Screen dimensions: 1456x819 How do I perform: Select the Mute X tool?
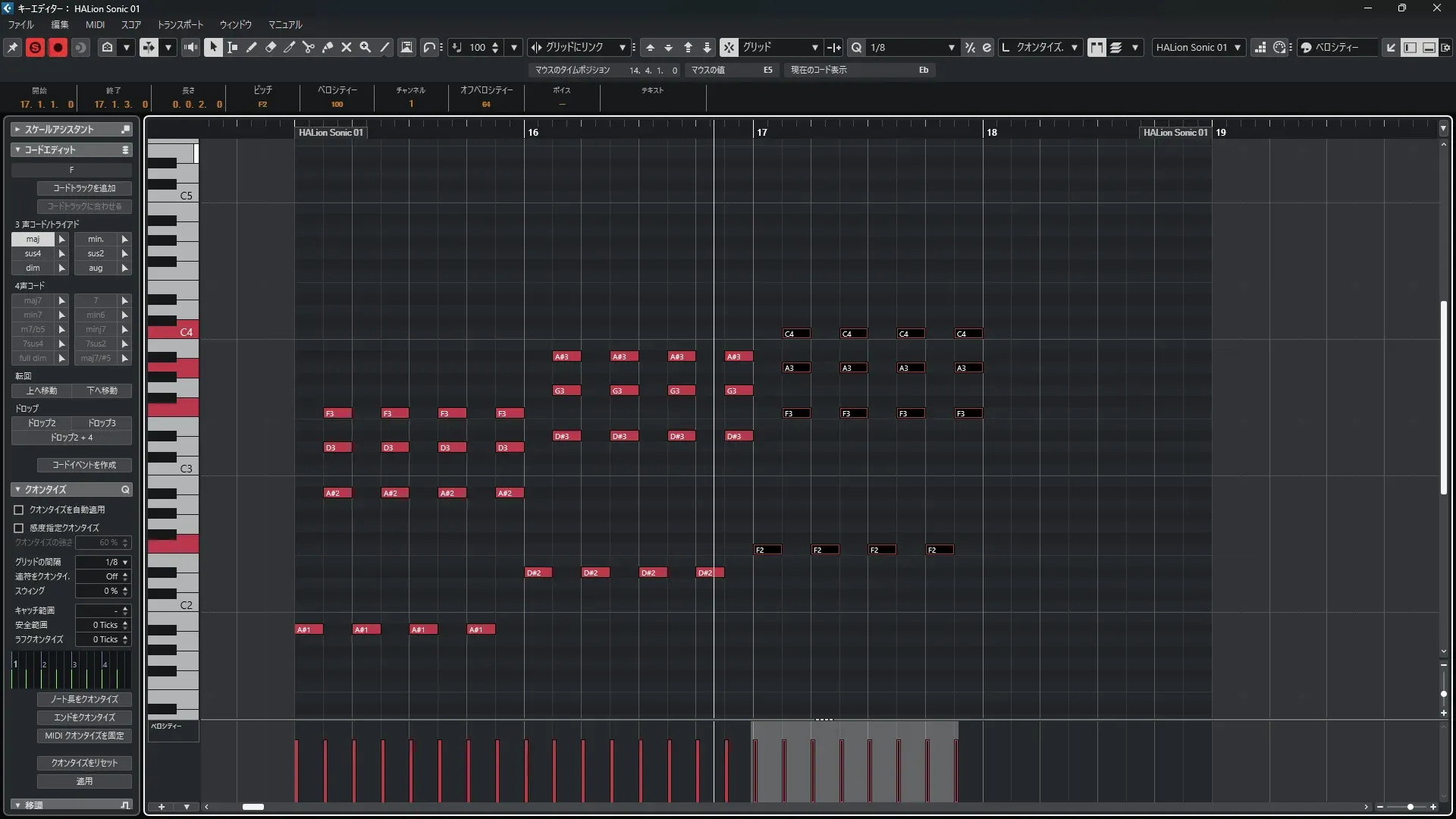[x=347, y=47]
